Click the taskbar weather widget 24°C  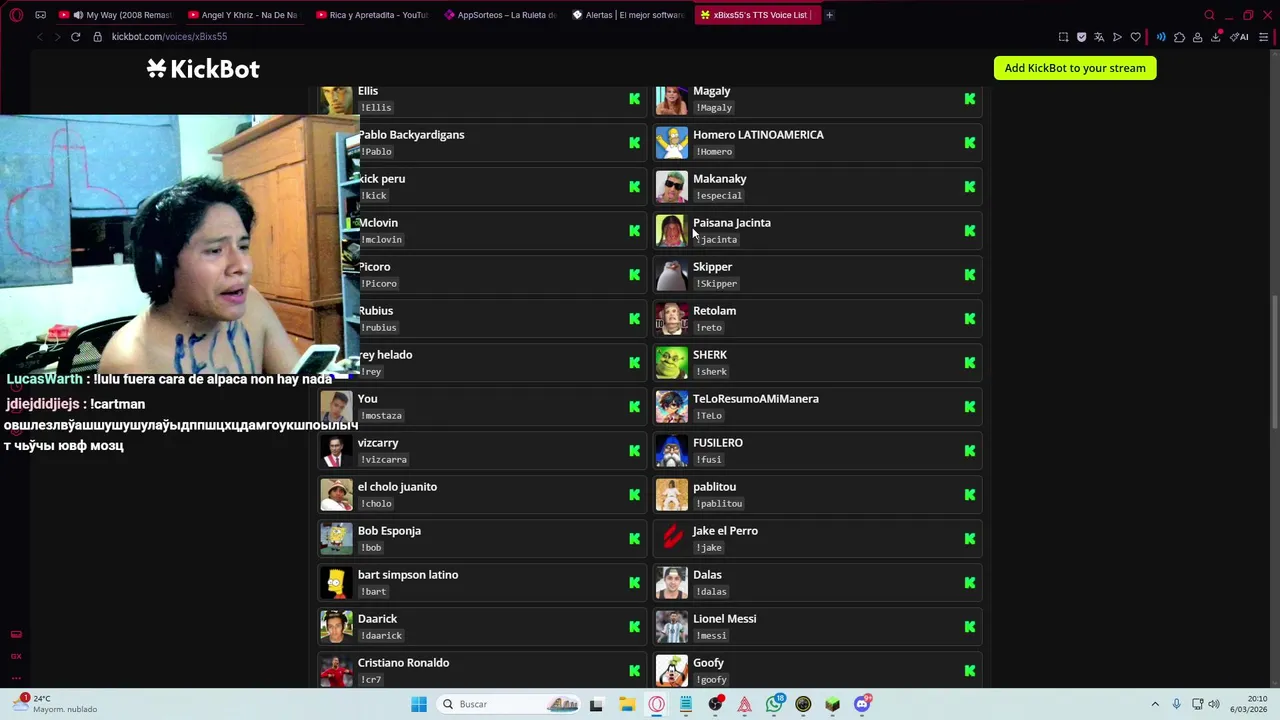tap(55, 704)
